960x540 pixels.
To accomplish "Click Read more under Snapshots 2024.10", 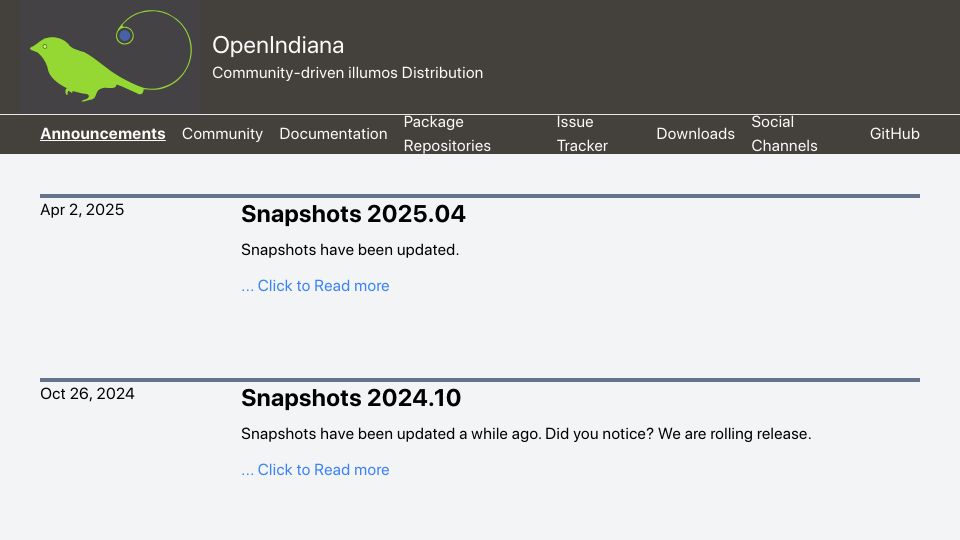I will point(315,470).
